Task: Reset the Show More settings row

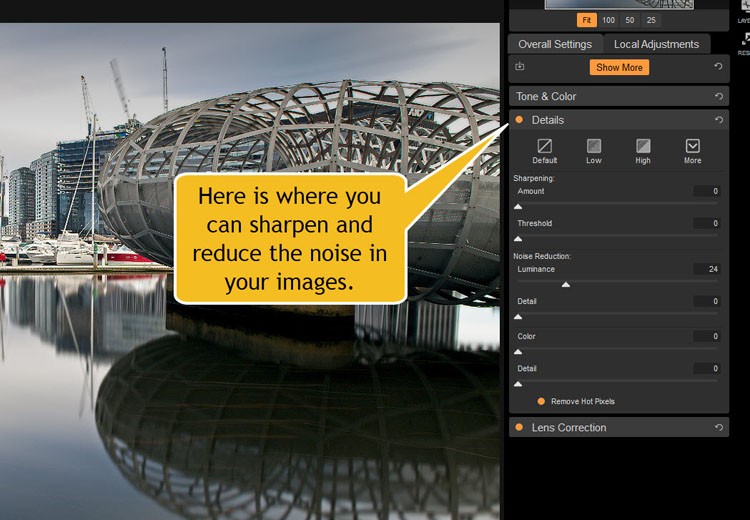Action: point(718,66)
